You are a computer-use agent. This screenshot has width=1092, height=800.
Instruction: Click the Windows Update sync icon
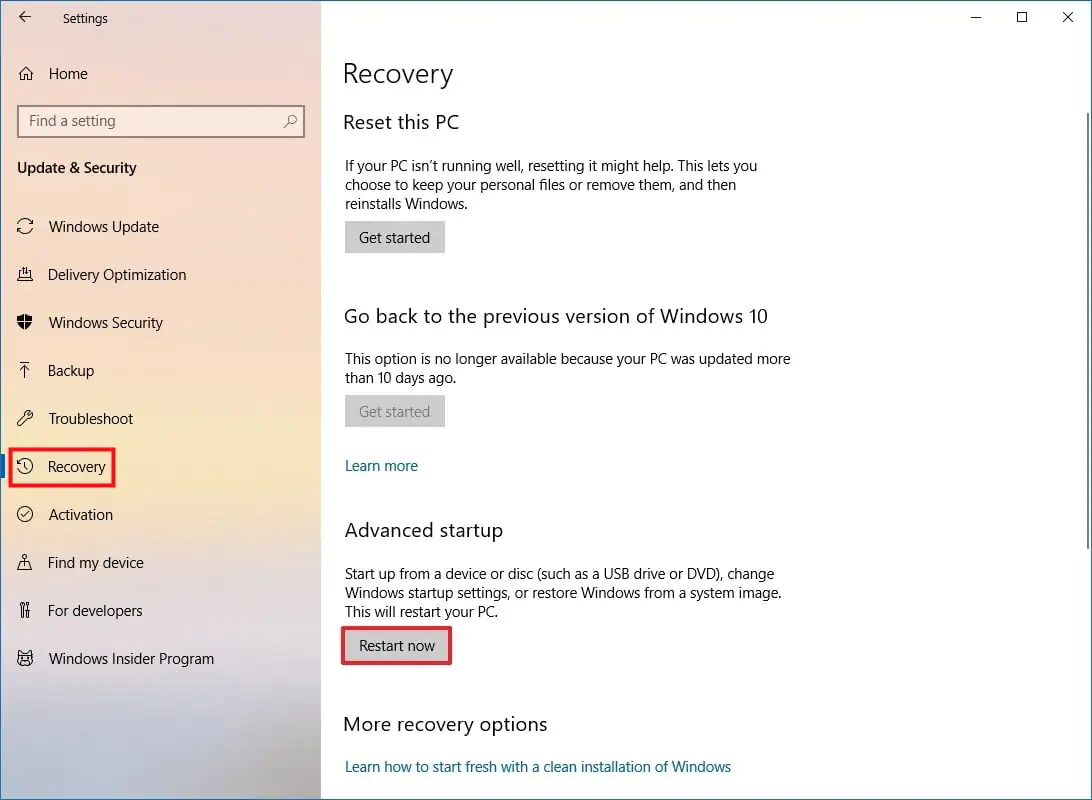(26, 227)
